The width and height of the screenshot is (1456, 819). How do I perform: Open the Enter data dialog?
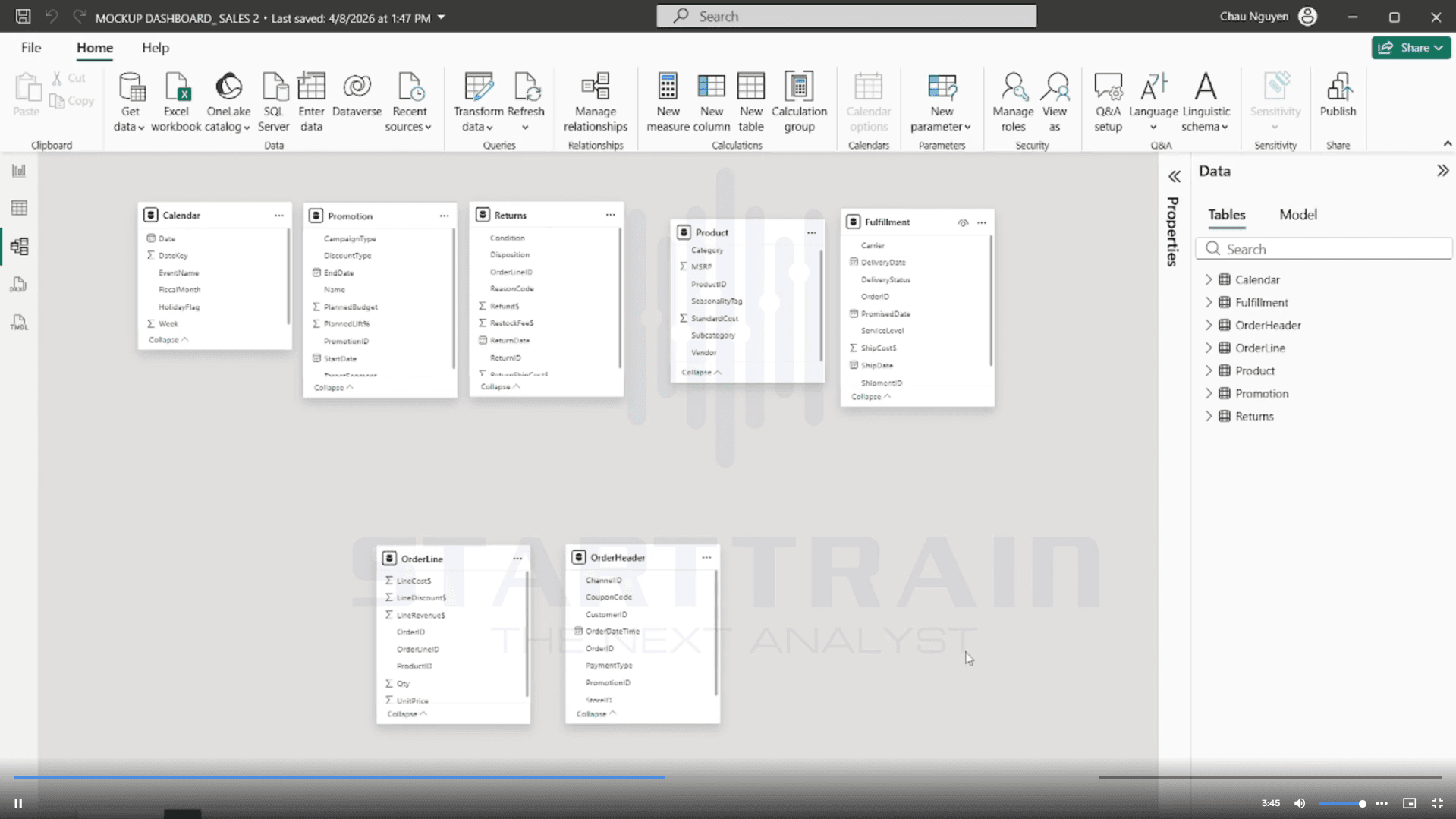pos(311,102)
